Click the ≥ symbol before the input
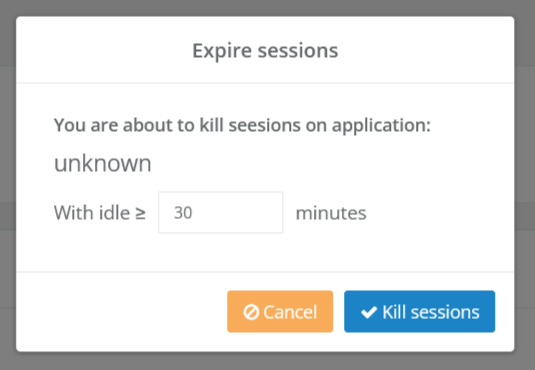The image size is (535, 370). click(x=141, y=213)
